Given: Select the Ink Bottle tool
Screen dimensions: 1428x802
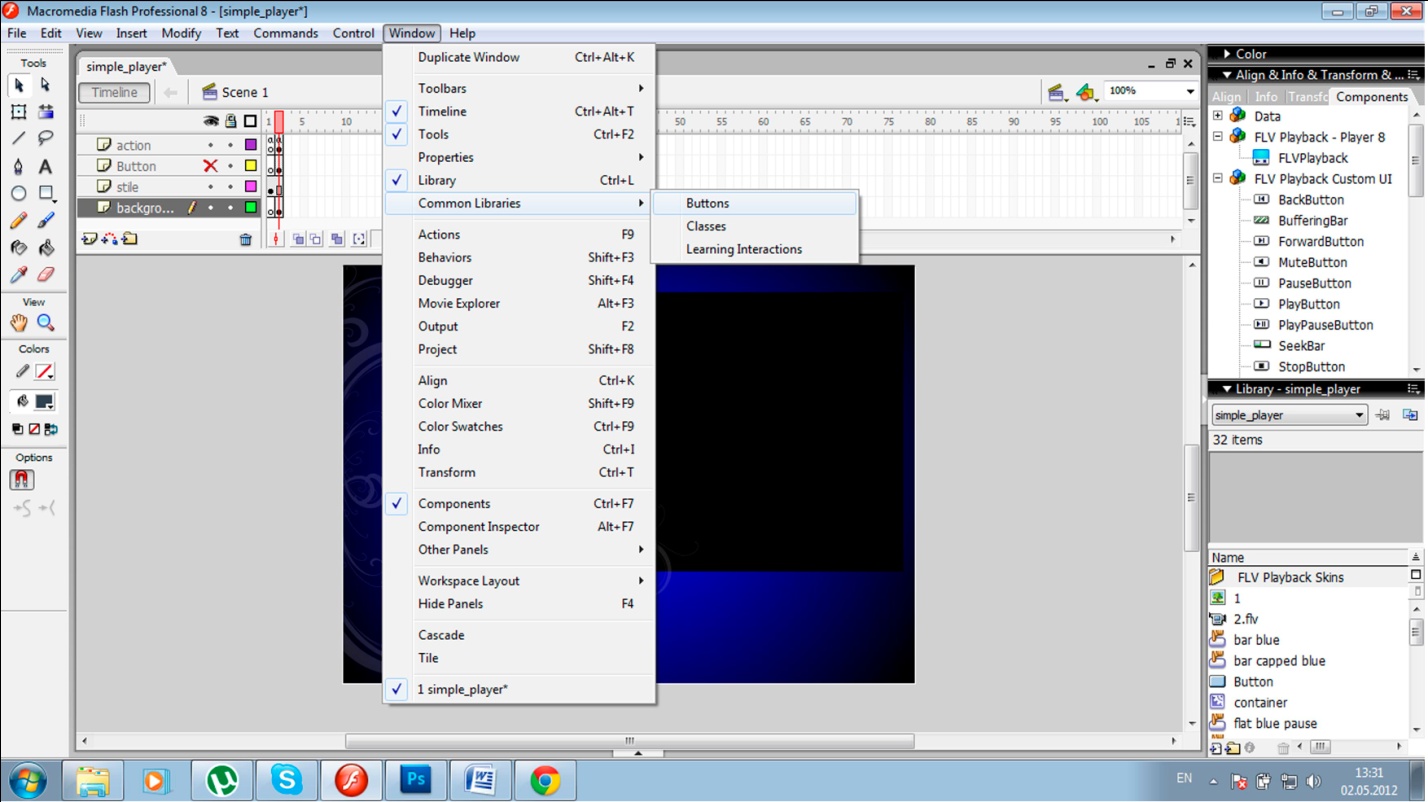Looking at the screenshot, I should tap(19, 247).
